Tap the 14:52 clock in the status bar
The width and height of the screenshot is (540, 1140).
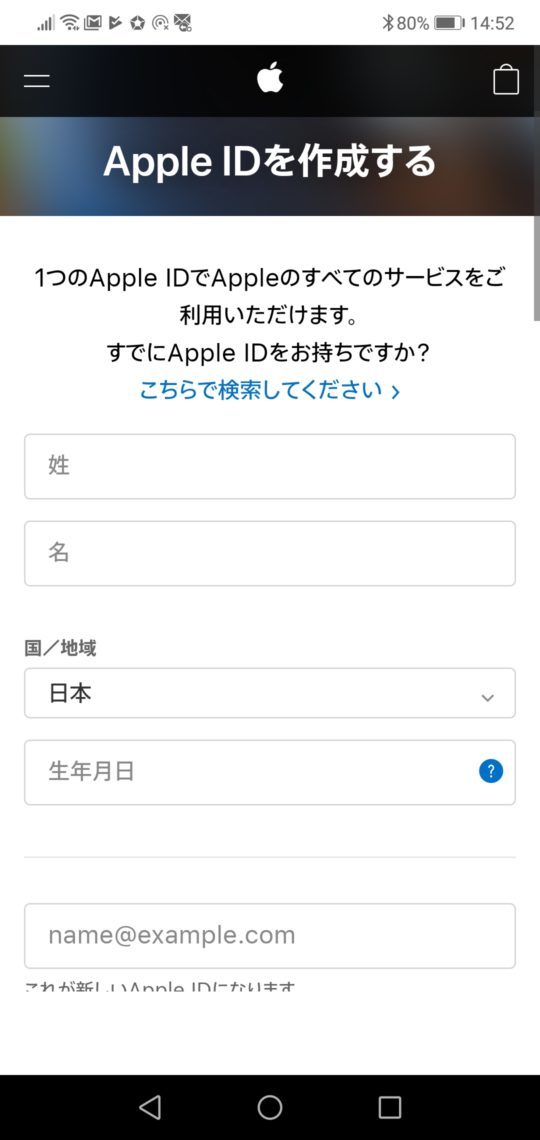pyautogui.click(x=492, y=23)
